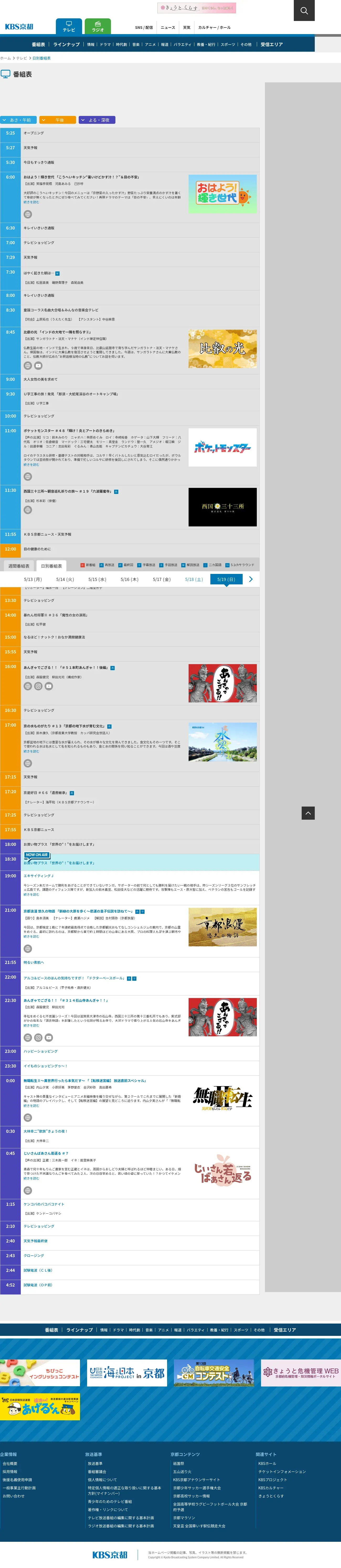Select date 5/18 (土)
Screen dimensions: 341x1568
[x=194, y=579]
